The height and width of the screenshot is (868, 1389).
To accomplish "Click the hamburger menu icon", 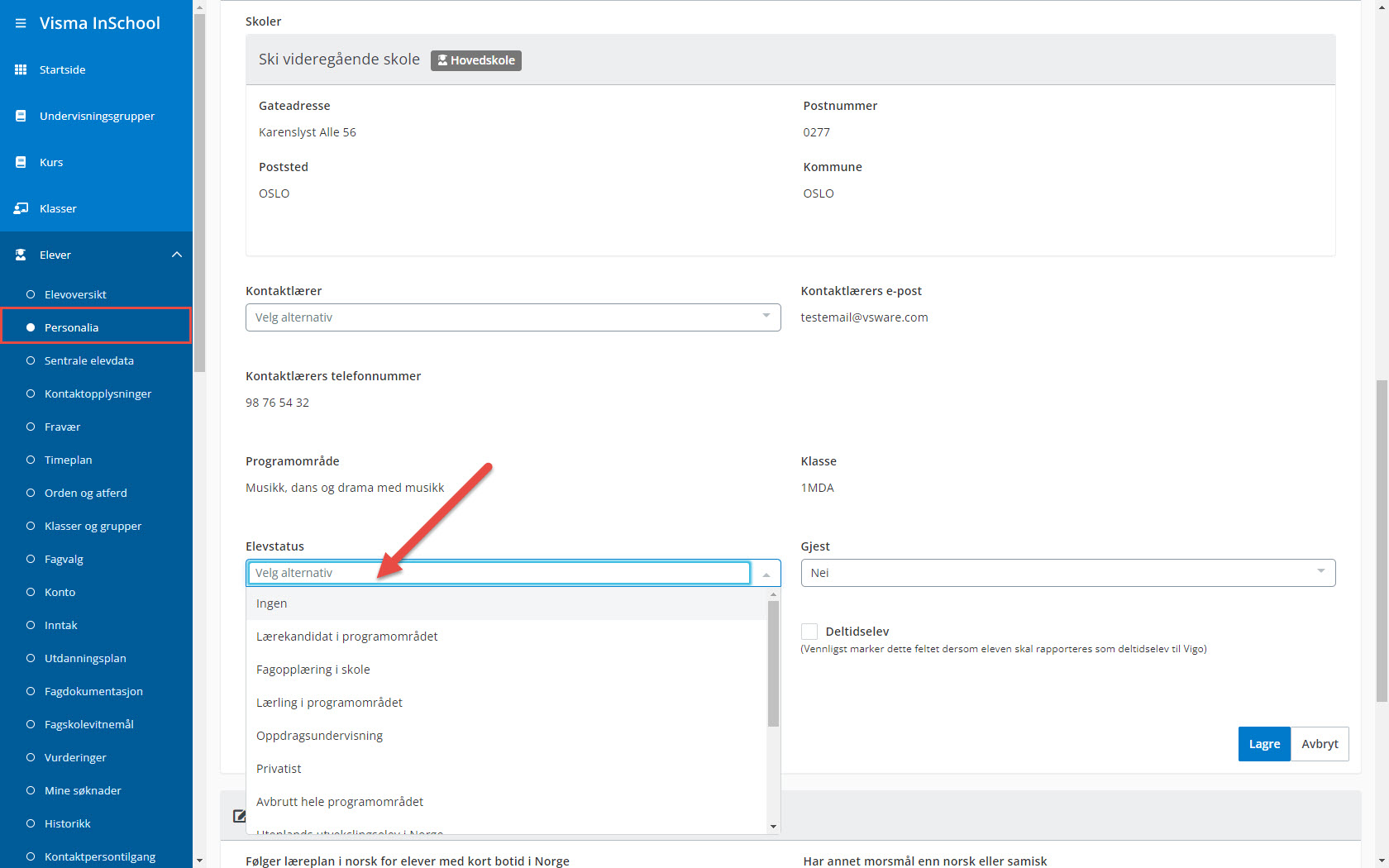I will pyautogui.click(x=21, y=23).
